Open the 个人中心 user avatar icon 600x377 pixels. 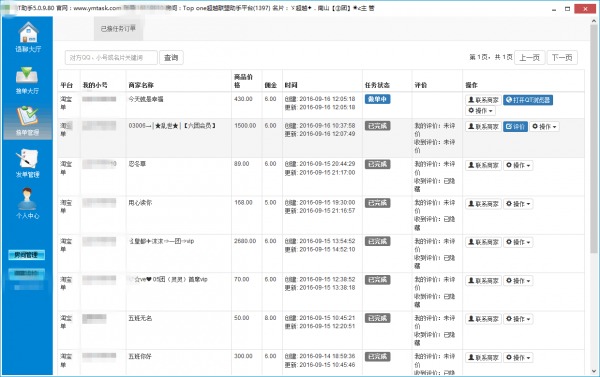point(27,199)
